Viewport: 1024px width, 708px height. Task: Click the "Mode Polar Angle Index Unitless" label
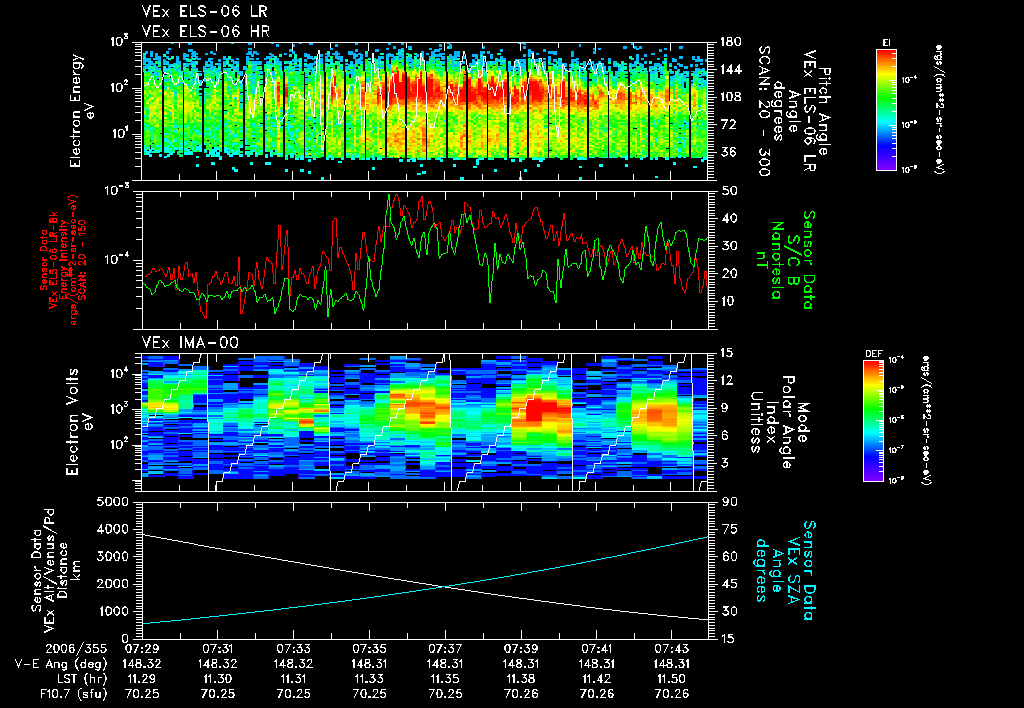point(778,422)
